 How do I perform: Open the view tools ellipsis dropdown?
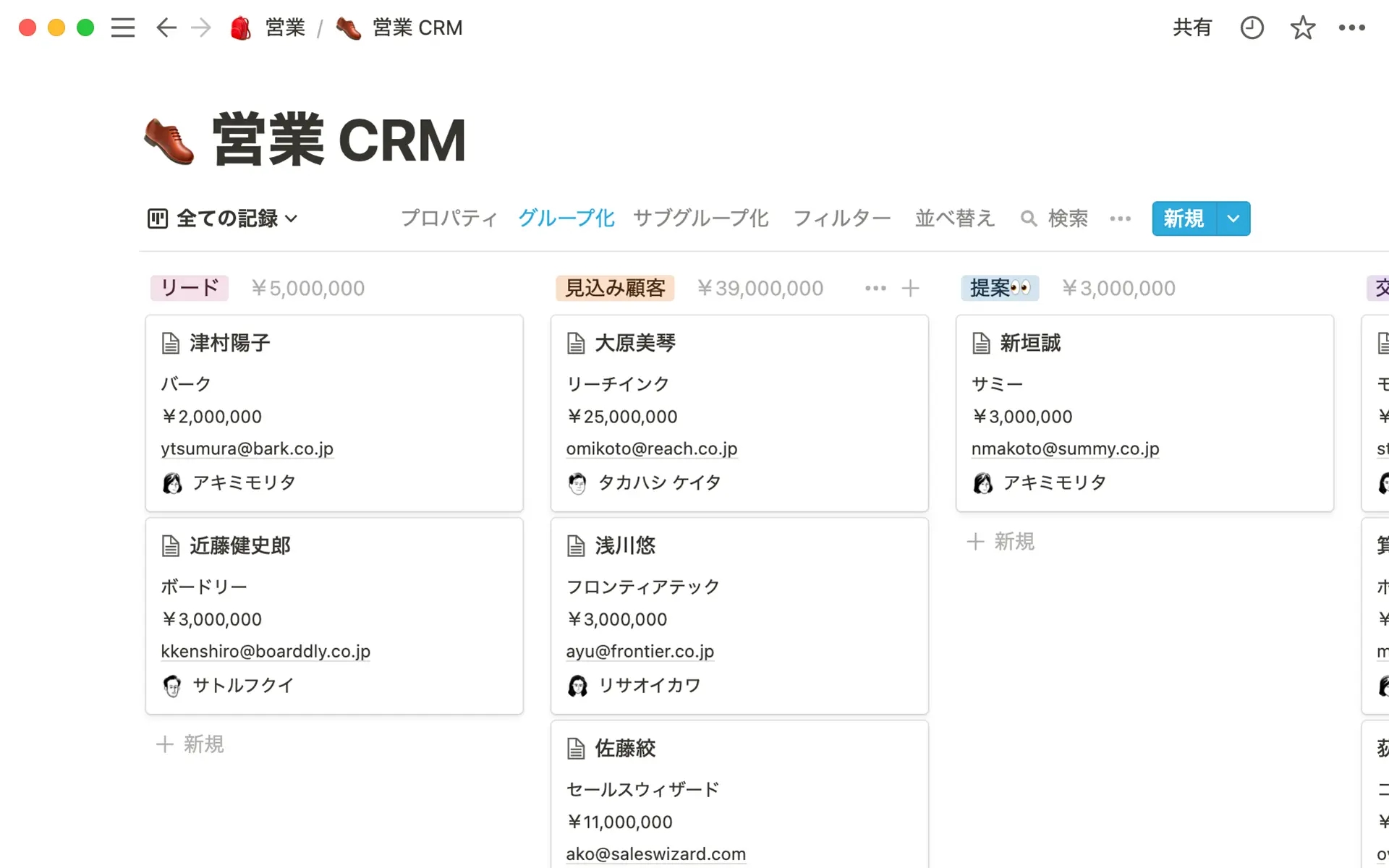coord(1120,218)
